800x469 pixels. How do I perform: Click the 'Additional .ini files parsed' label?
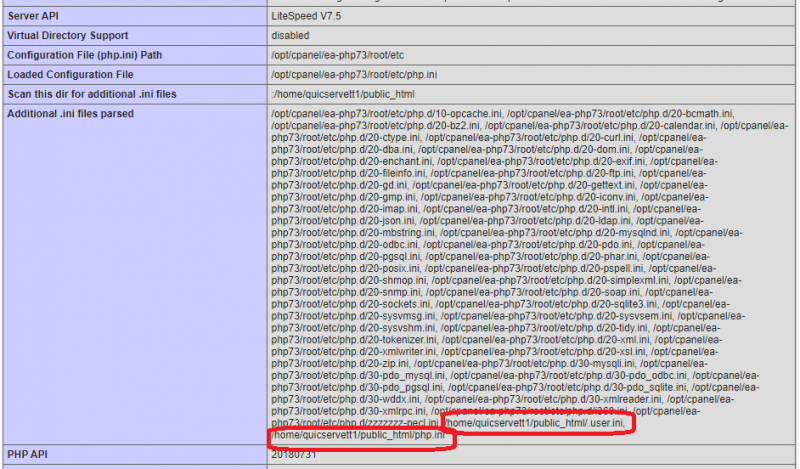pos(70,114)
